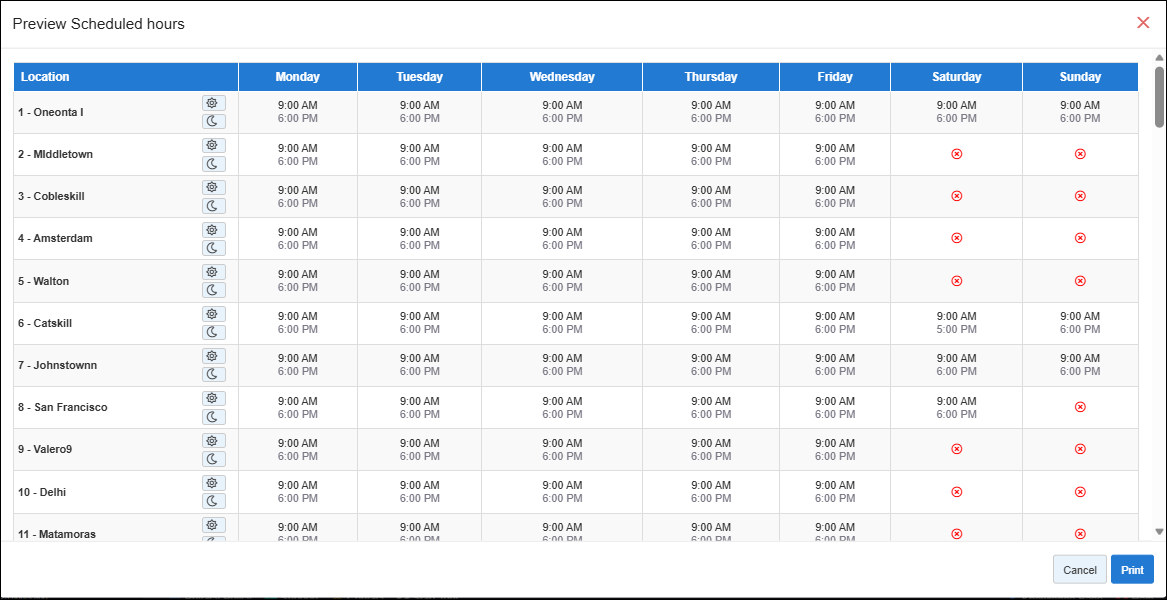Click the Wednesday column header
The width and height of the screenshot is (1167, 600).
click(x=562, y=77)
